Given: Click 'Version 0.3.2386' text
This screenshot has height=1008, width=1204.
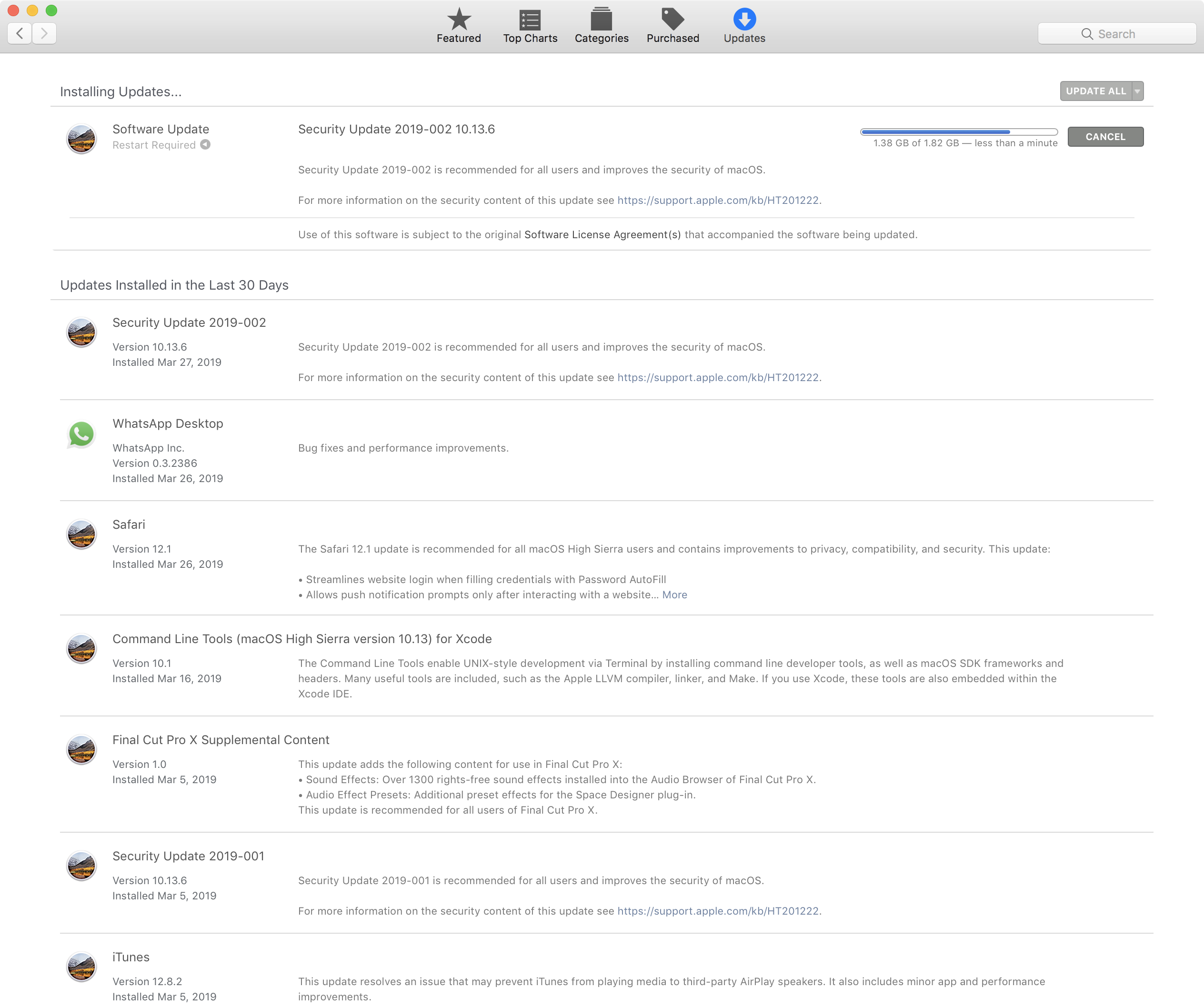Looking at the screenshot, I should (x=155, y=464).
